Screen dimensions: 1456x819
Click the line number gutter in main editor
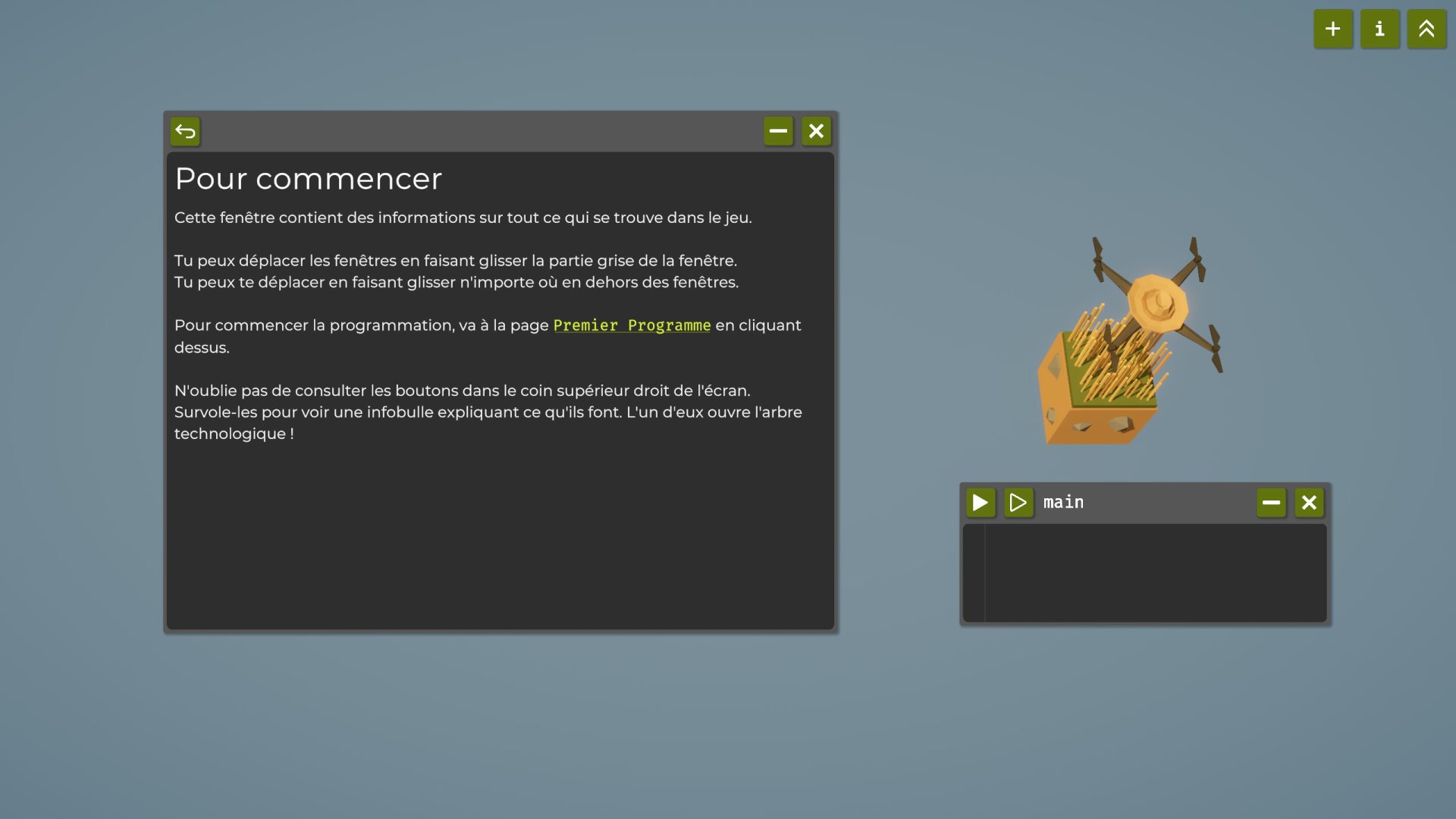pos(974,573)
